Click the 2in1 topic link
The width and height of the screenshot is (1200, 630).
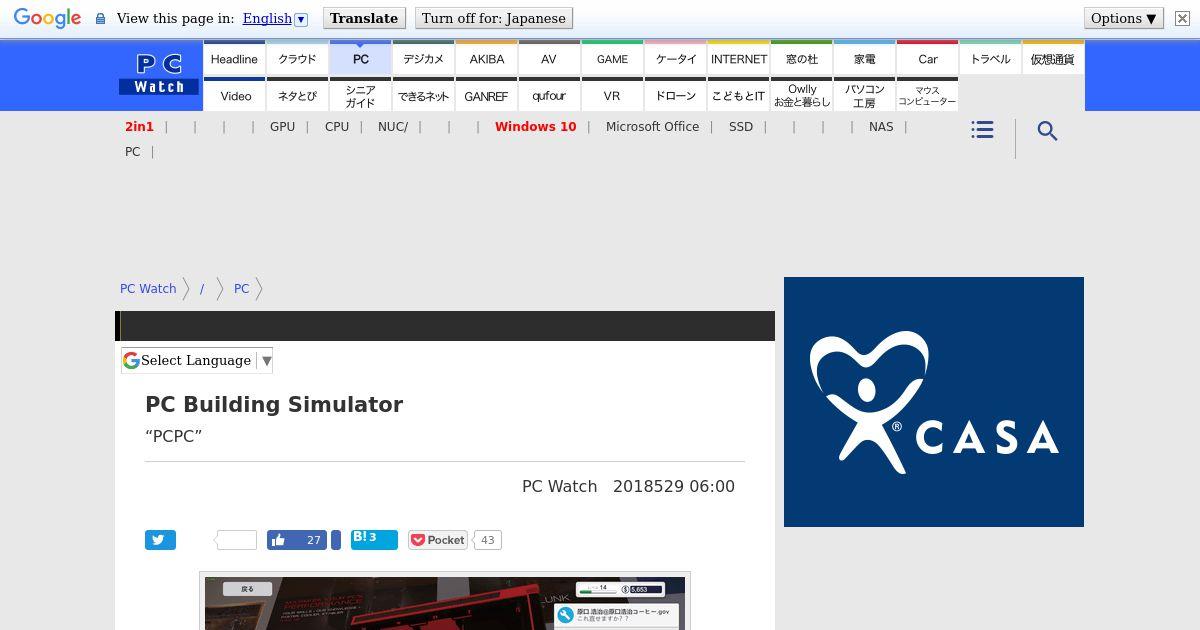(139, 127)
